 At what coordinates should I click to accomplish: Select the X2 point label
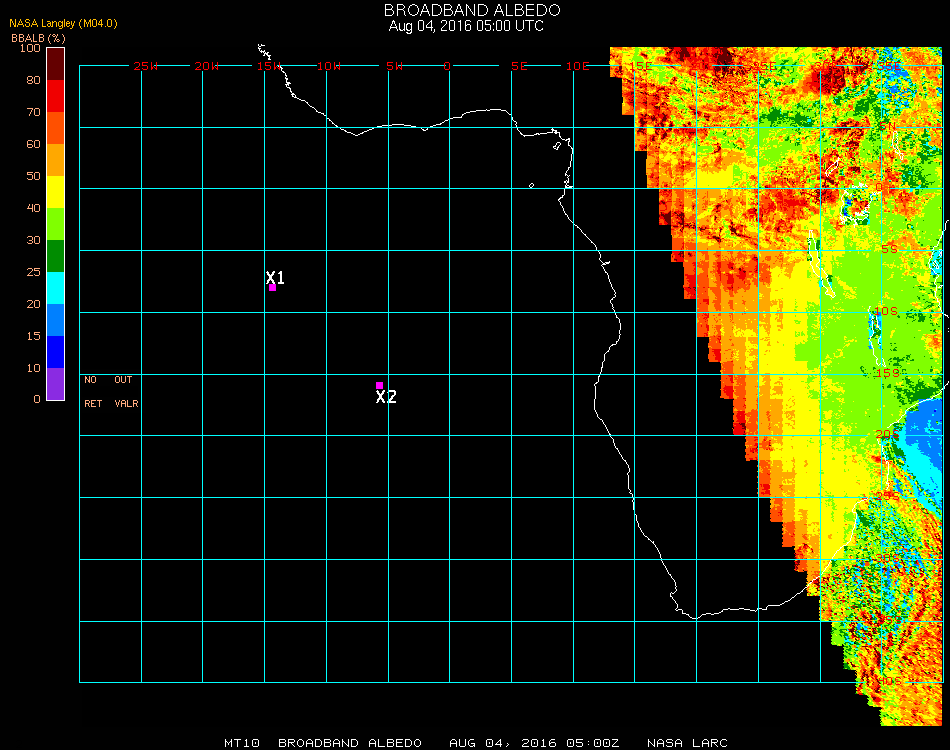386,397
